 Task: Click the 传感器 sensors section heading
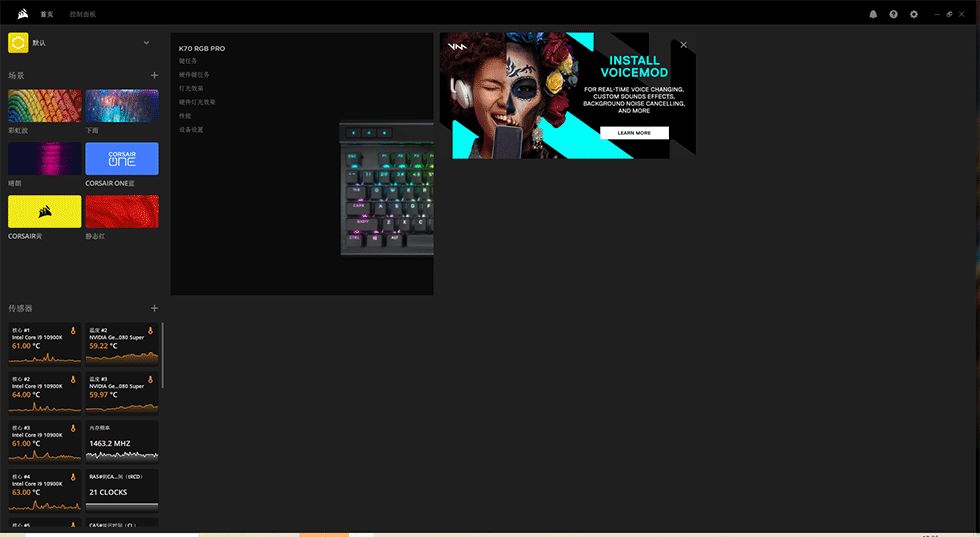pos(20,308)
